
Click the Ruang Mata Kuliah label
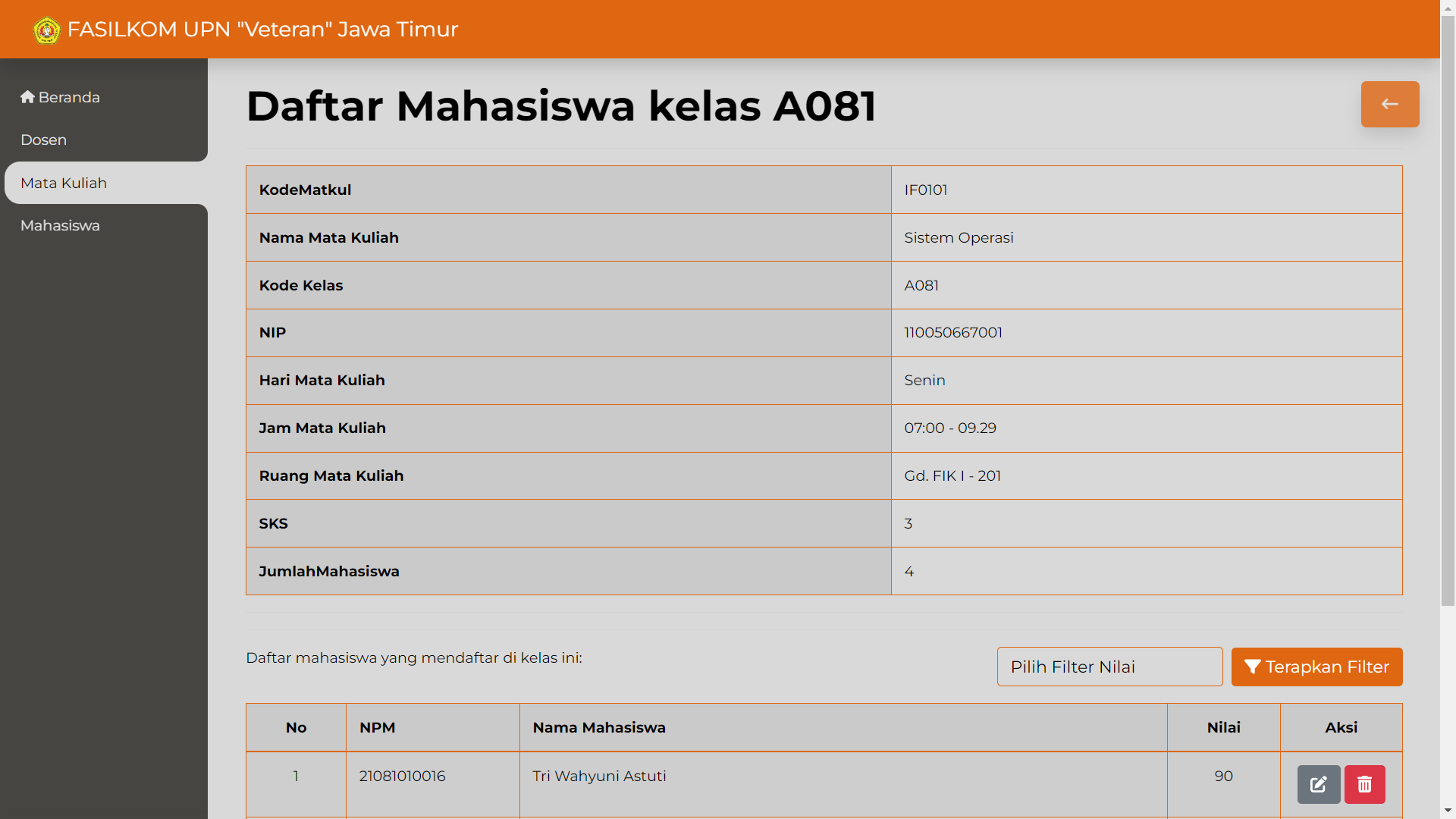pyautogui.click(x=331, y=475)
